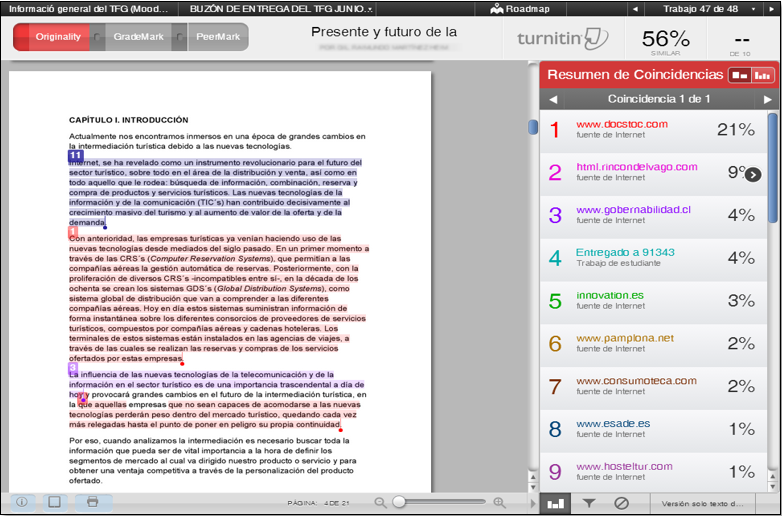Open source www.pamplona.net

(x=624, y=338)
